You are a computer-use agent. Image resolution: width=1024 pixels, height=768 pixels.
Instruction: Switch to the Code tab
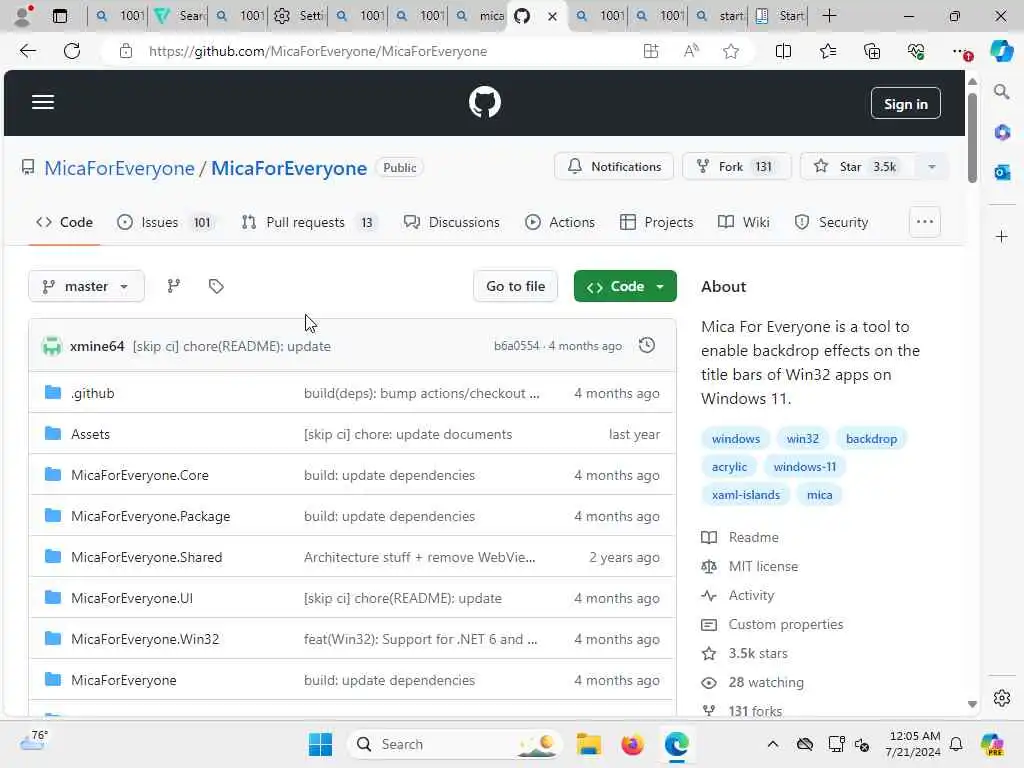(x=64, y=222)
